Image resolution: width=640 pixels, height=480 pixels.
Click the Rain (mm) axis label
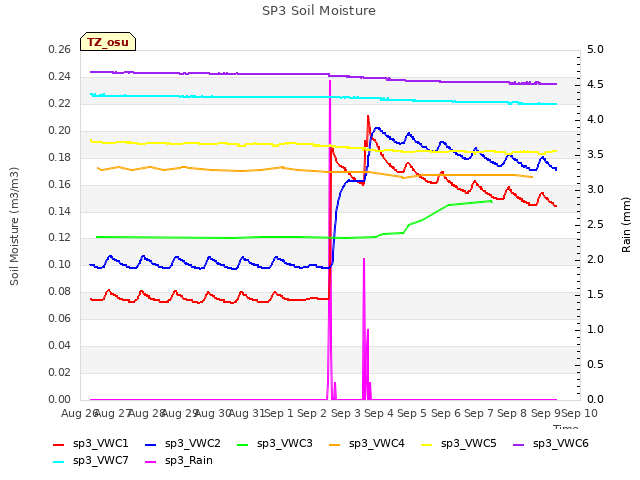tap(626, 225)
